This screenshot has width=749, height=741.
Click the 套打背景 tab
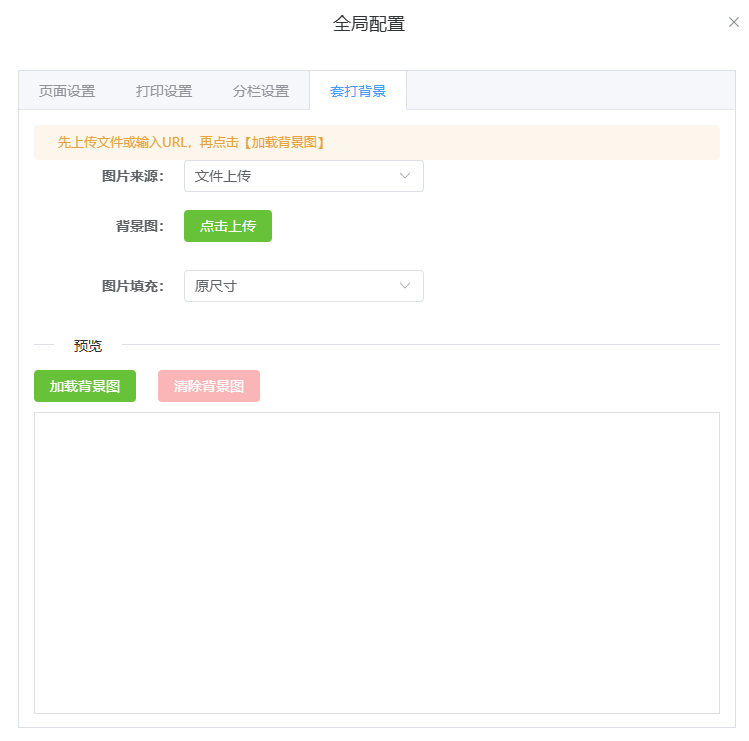[x=358, y=91]
